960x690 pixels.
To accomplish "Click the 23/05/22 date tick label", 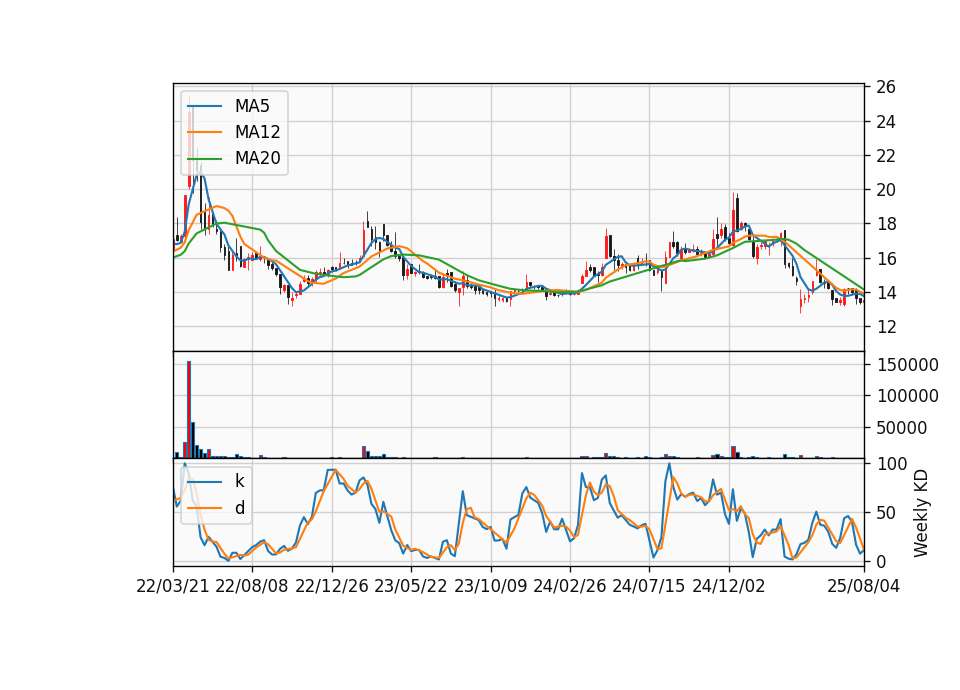I will coord(411,586).
